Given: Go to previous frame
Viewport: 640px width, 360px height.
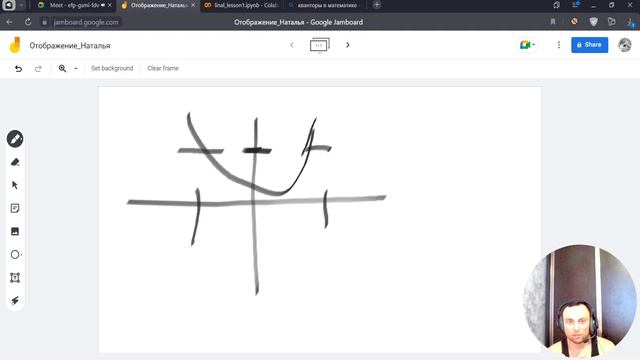Looking at the screenshot, I should pos(291,45).
